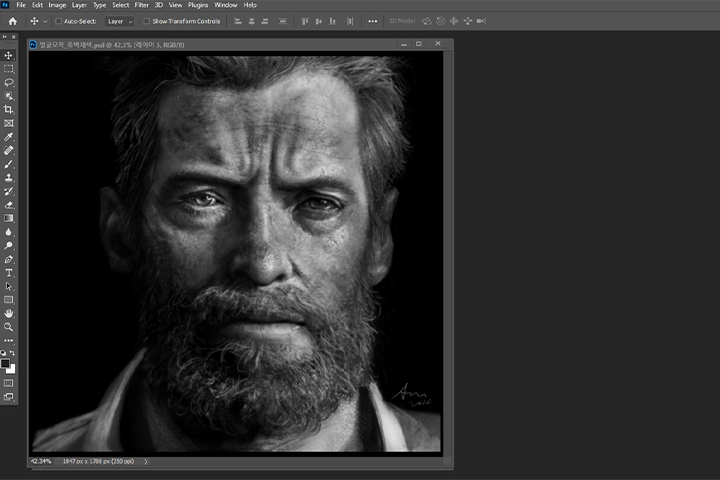Open the Filter menu
This screenshot has height=480, width=720.
pyautogui.click(x=141, y=5)
